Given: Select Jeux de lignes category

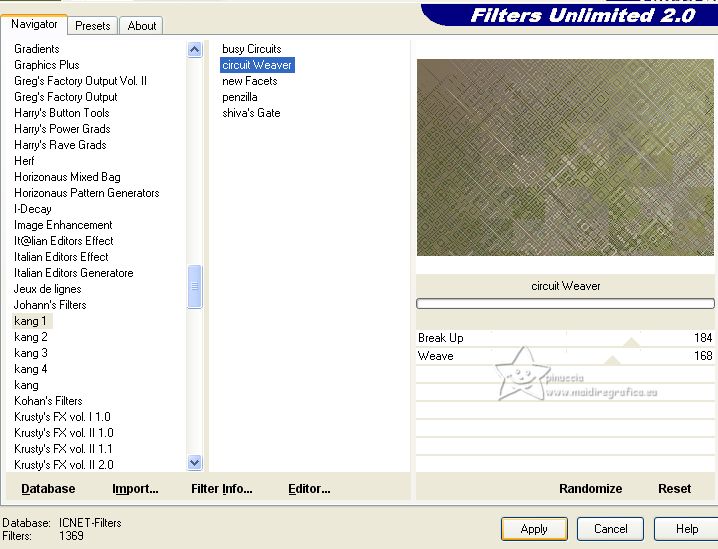Looking at the screenshot, I should [x=48, y=289].
